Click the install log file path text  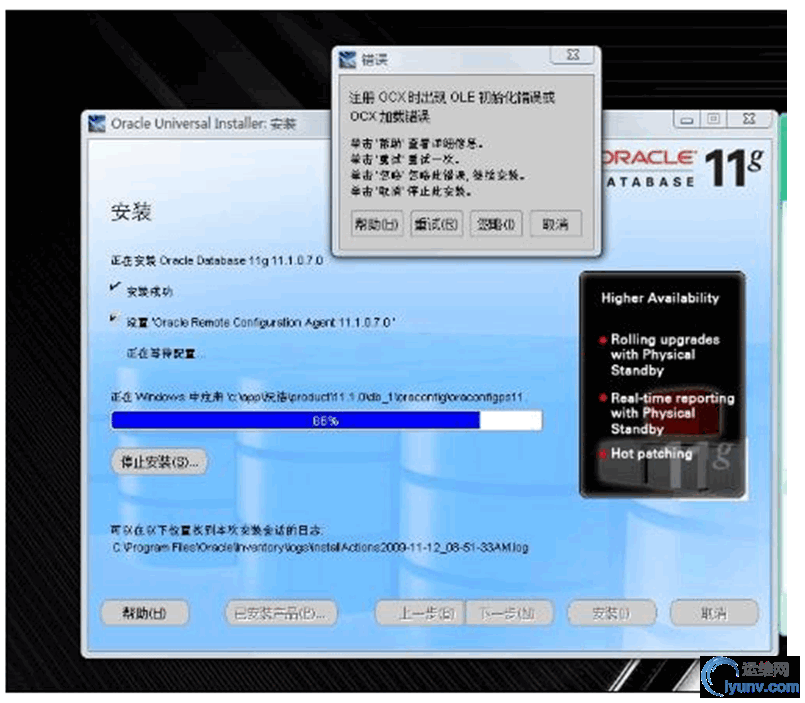click(x=320, y=547)
